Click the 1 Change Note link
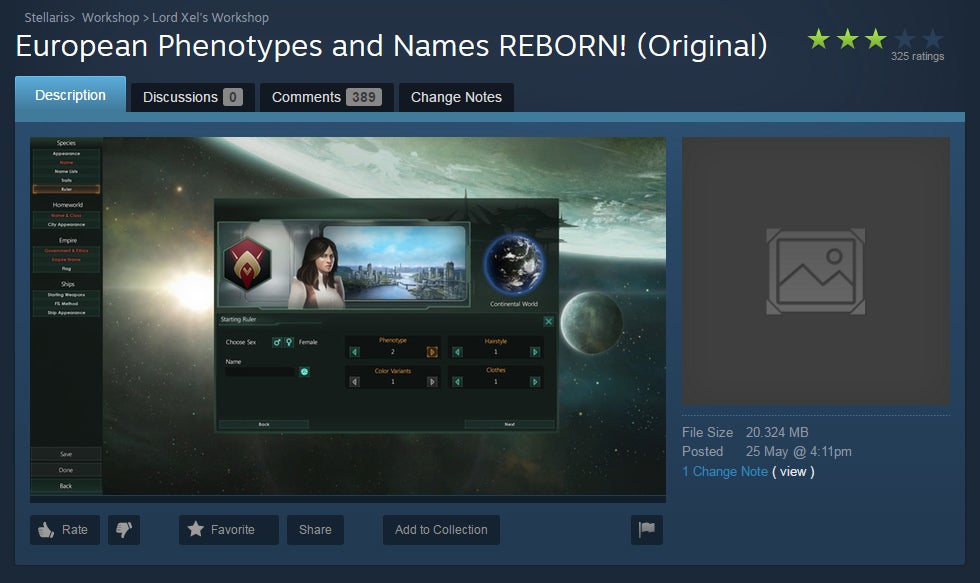The height and width of the screenshot is (583, 980). [725, 472]
